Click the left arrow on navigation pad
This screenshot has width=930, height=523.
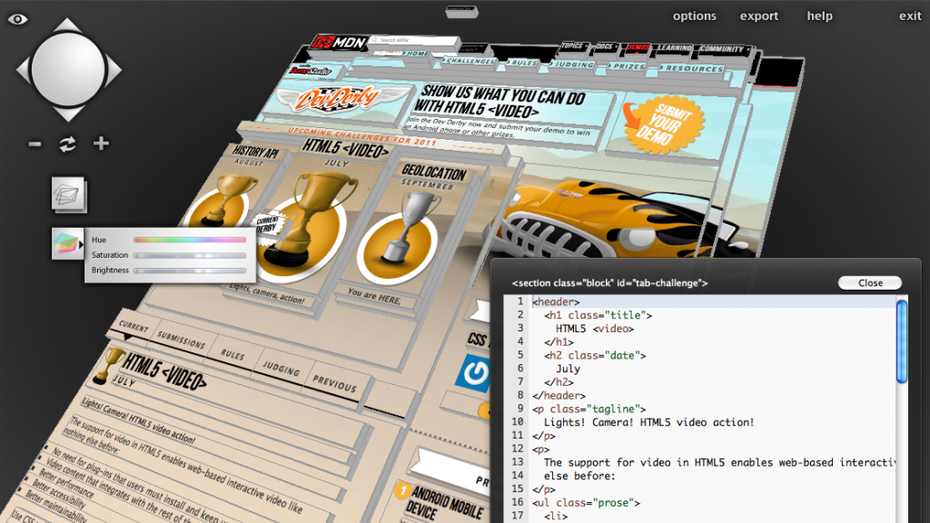23,69
